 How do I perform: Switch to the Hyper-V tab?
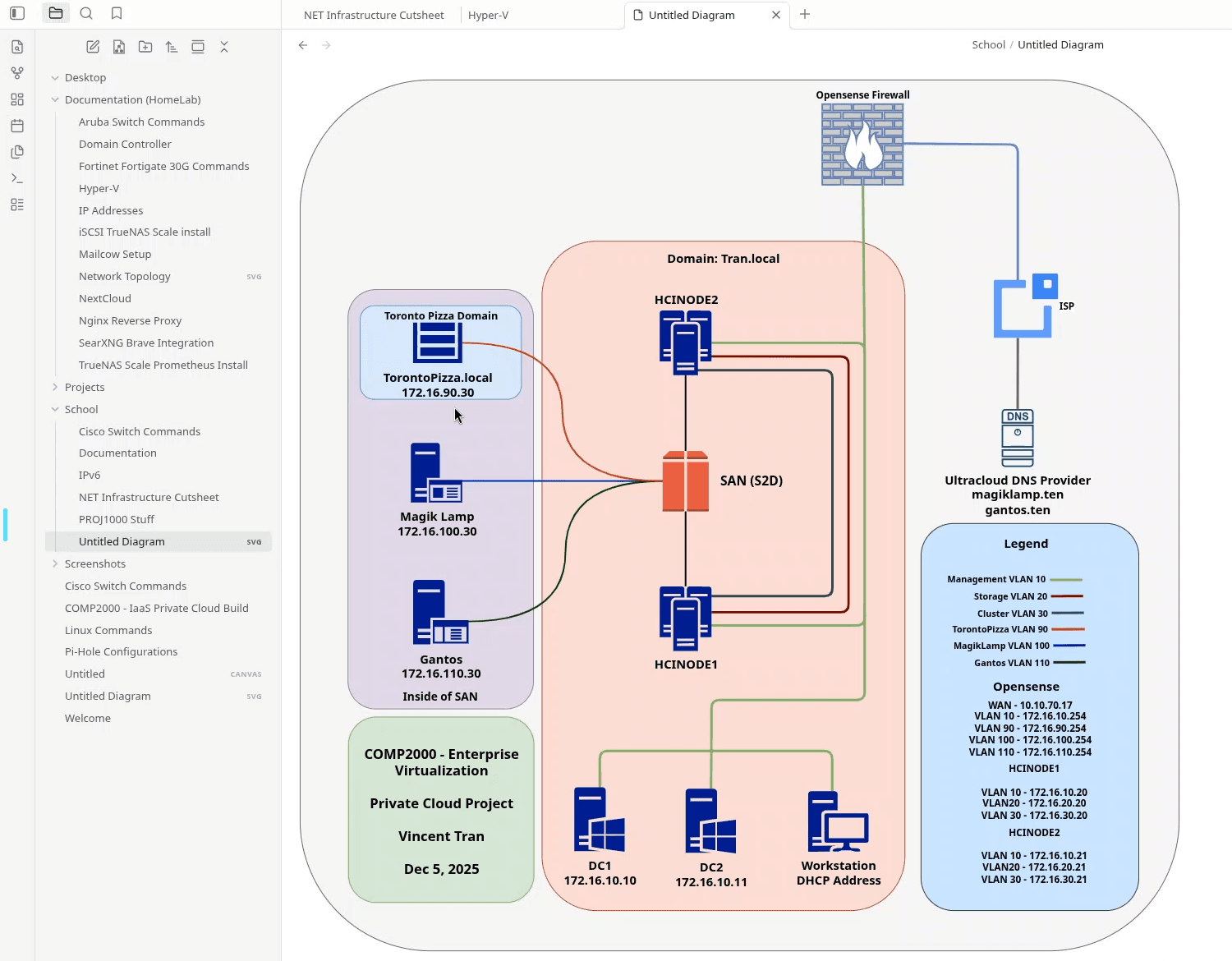pos(488,15)
